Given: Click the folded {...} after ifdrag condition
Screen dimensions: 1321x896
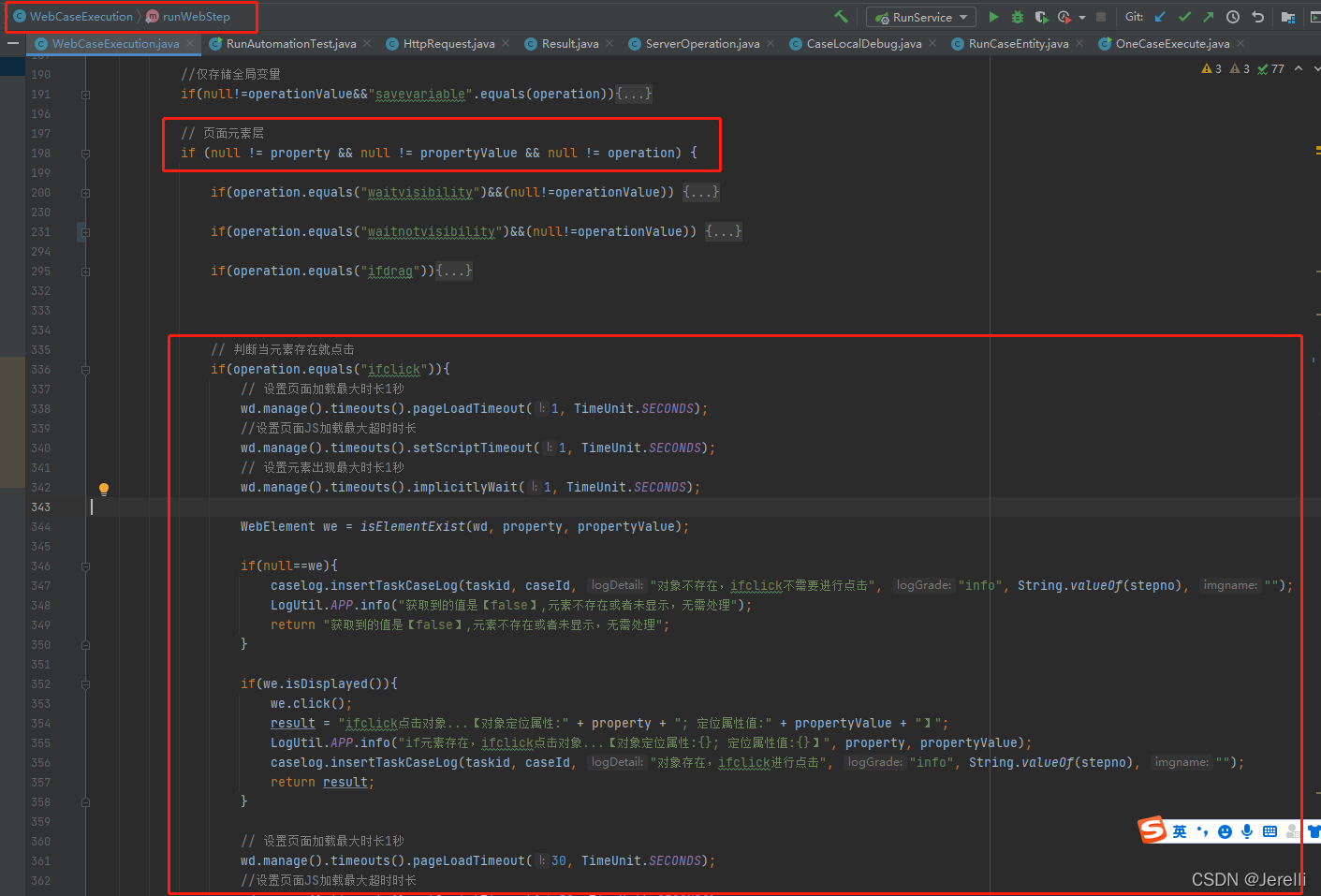Looking at the screenshot, I should (454, 271).
